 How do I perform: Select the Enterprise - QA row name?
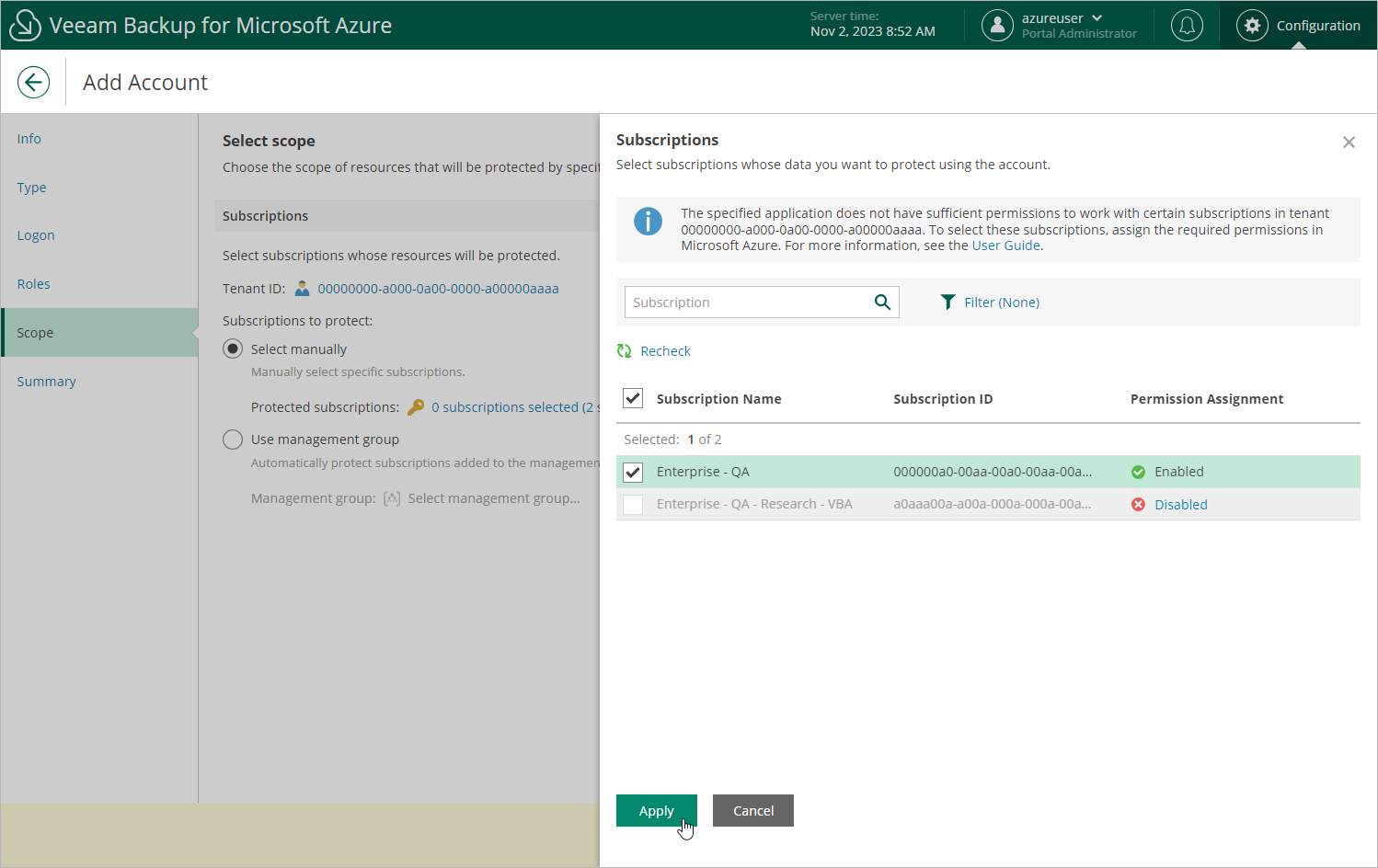pyautogui.click(x=703, y=472)
